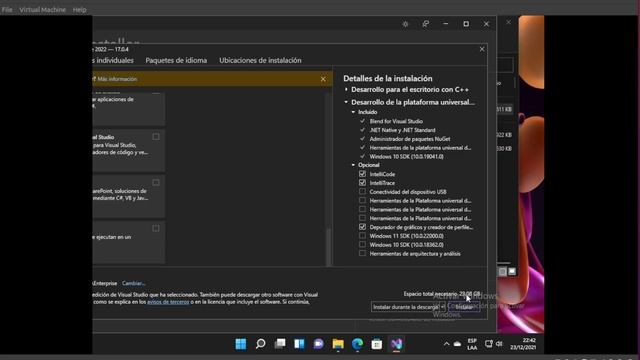This screenshot has width=640, height=360.
Task: Select Windows 10 SDK (10.0.19041.0) entry
Action: pyautogui.click(x=407, y=156)
